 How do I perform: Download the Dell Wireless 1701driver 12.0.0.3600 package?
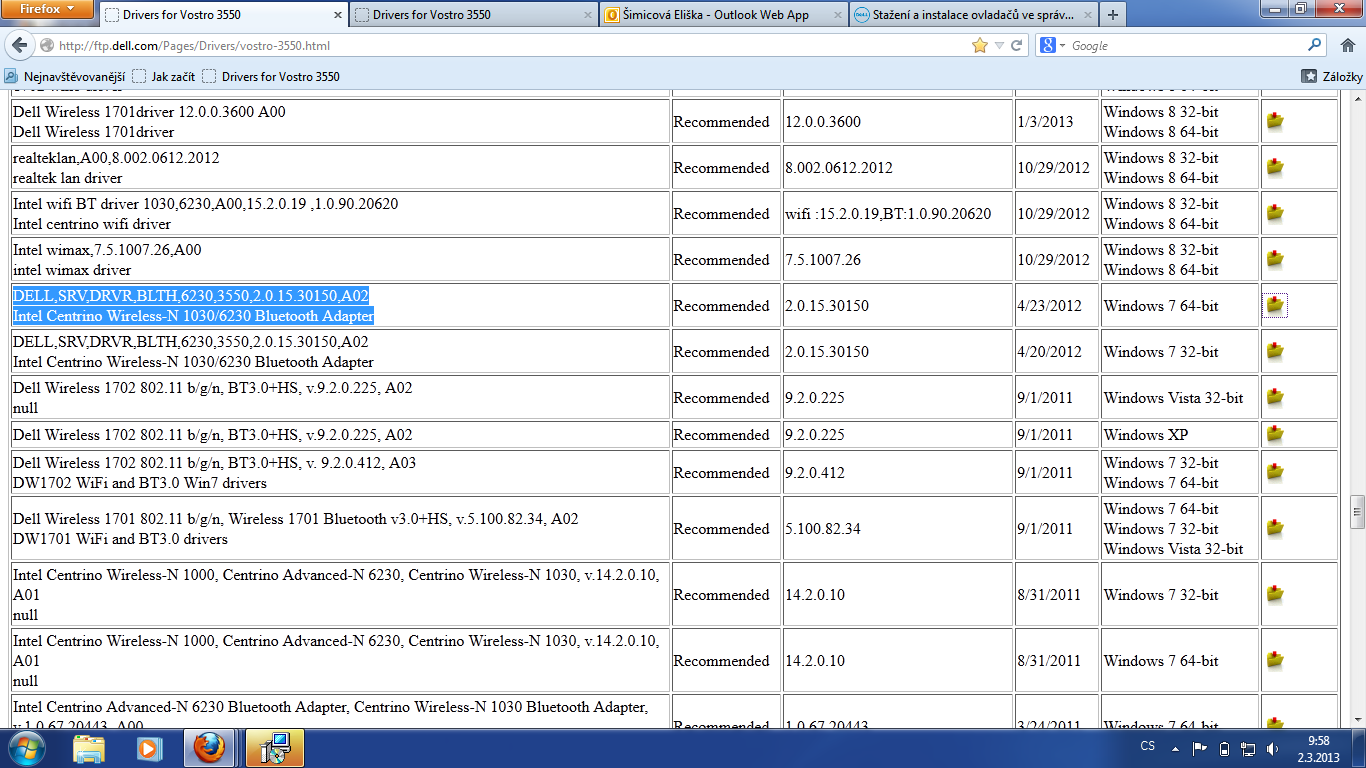coord(1275,121)
